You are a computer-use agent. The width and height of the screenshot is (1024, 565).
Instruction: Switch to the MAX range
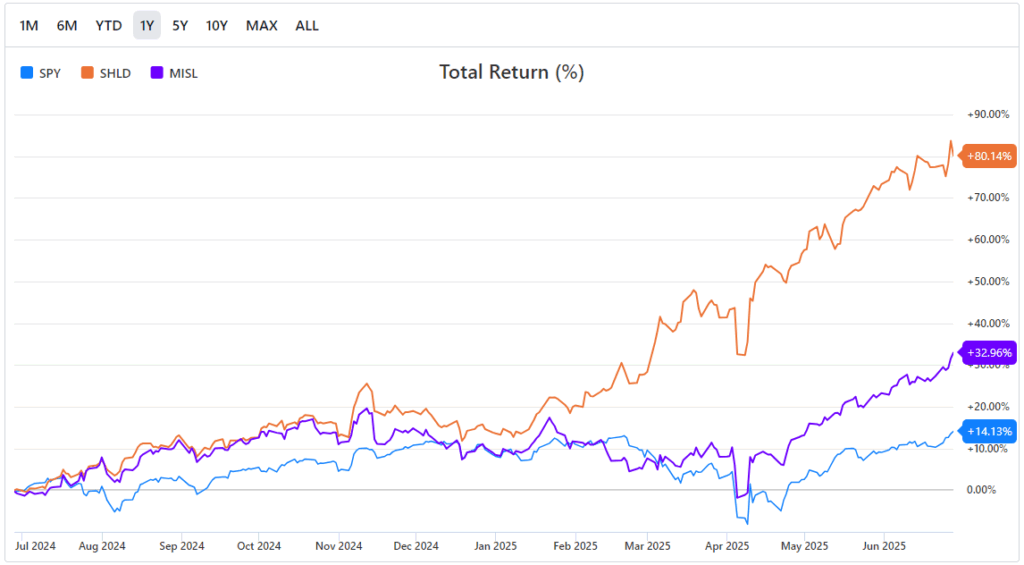tap(262, 25)
